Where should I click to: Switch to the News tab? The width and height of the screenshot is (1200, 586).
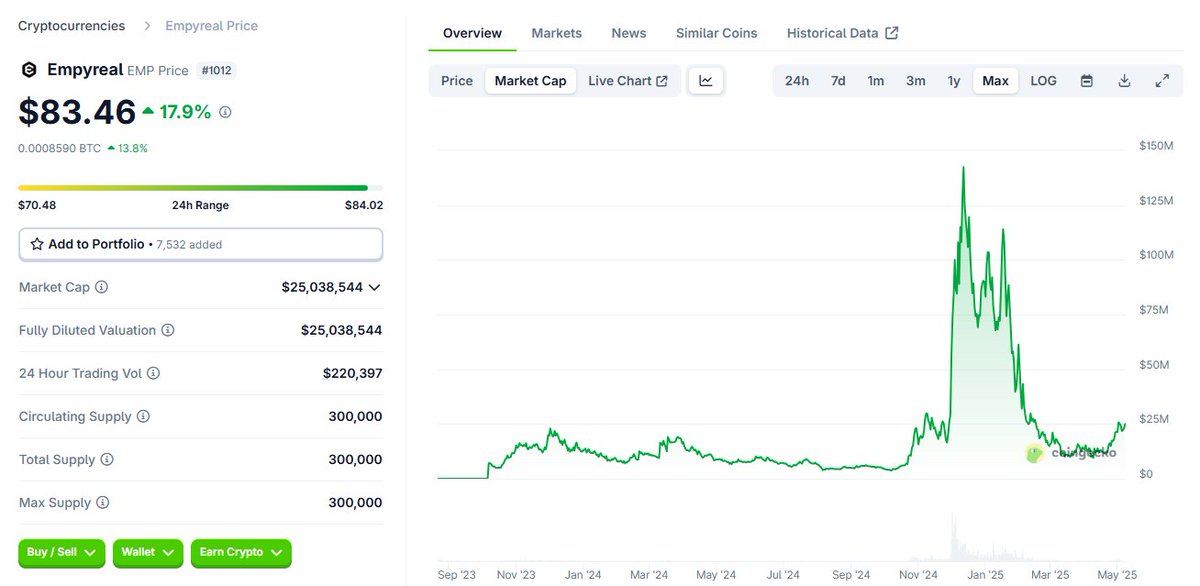coord(629,33)
